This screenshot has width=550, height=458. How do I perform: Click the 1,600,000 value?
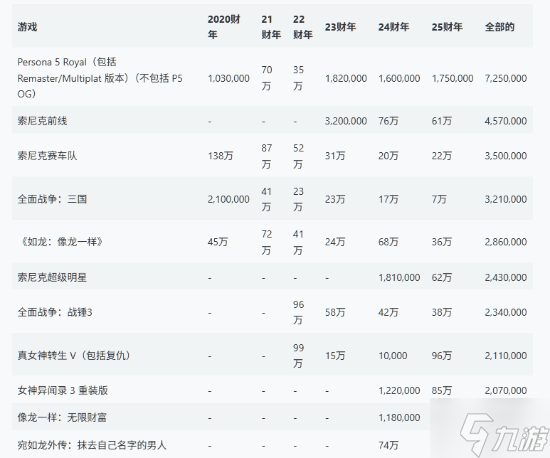click(x=399, y=78)
